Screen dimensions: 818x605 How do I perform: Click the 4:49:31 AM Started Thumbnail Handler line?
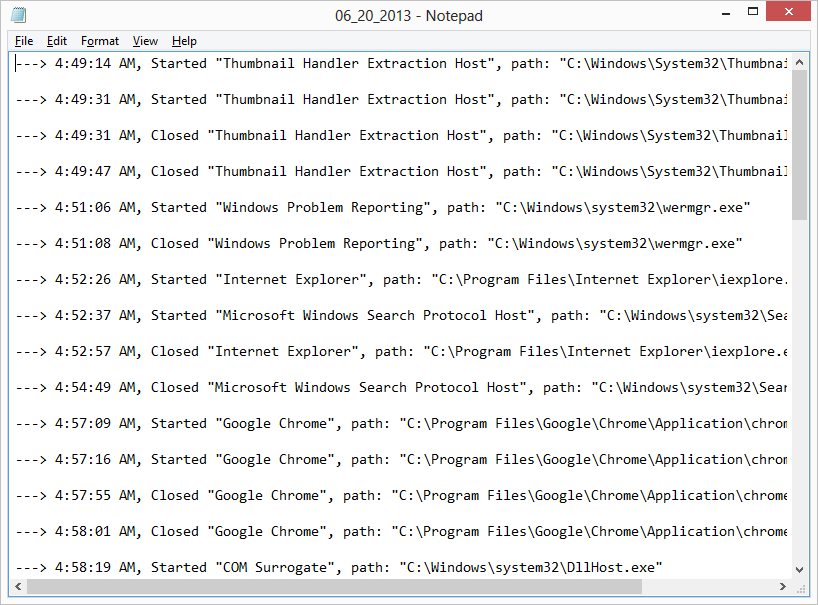pyautogui.click(x=401, y=100)
